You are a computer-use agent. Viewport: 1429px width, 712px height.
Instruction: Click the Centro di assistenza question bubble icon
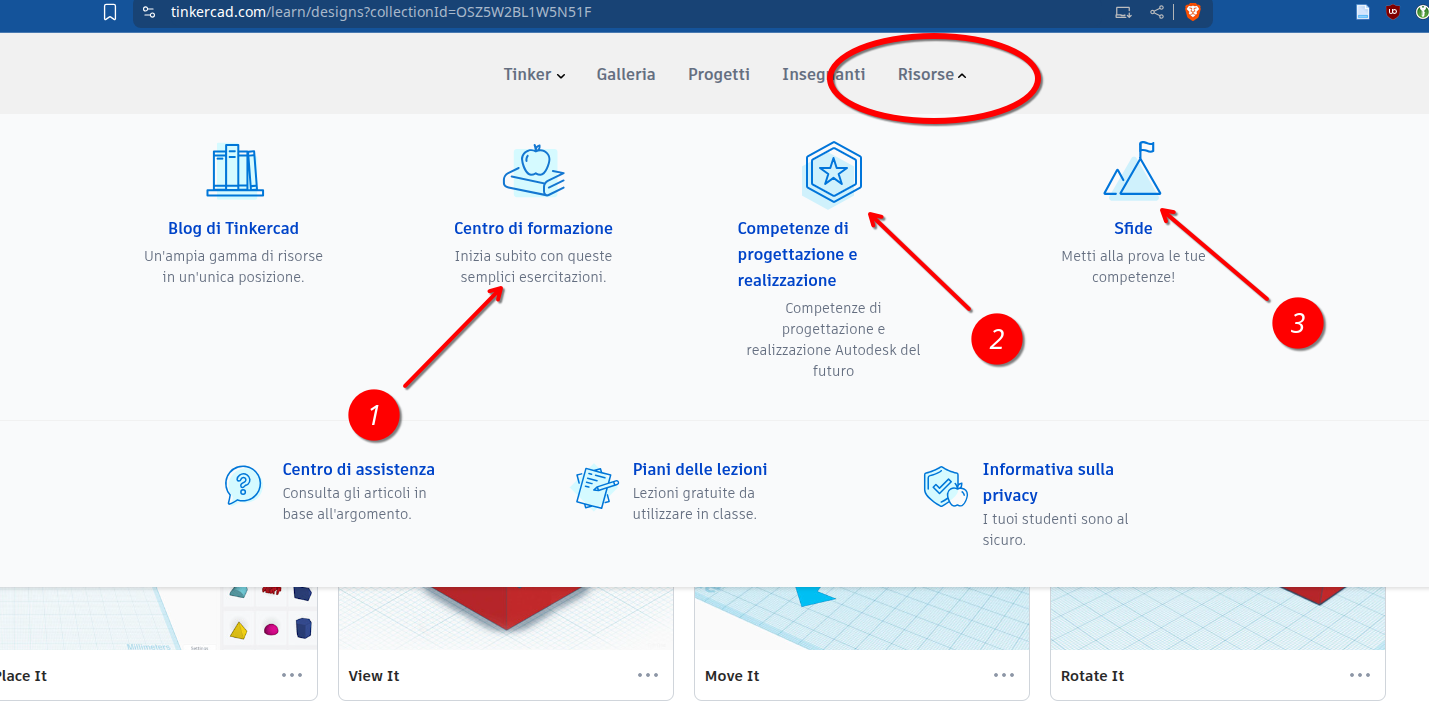click(243, 485)
